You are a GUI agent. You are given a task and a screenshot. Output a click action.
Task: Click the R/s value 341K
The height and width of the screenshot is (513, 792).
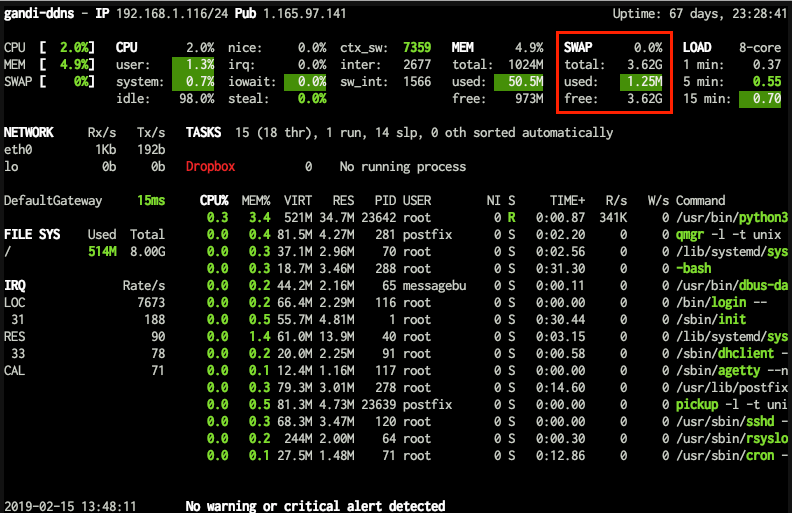pyautogui.click(x=613, y=218)
